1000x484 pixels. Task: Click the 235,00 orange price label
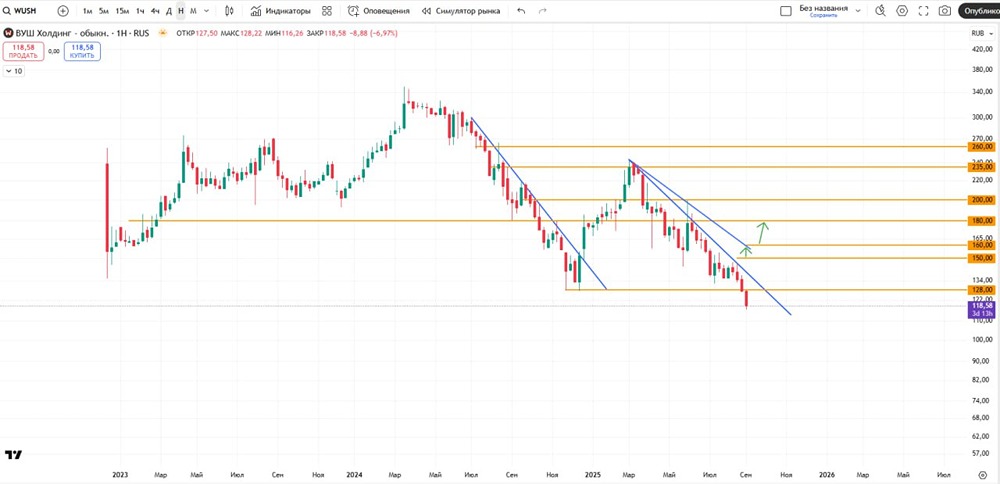pos(982,167)
